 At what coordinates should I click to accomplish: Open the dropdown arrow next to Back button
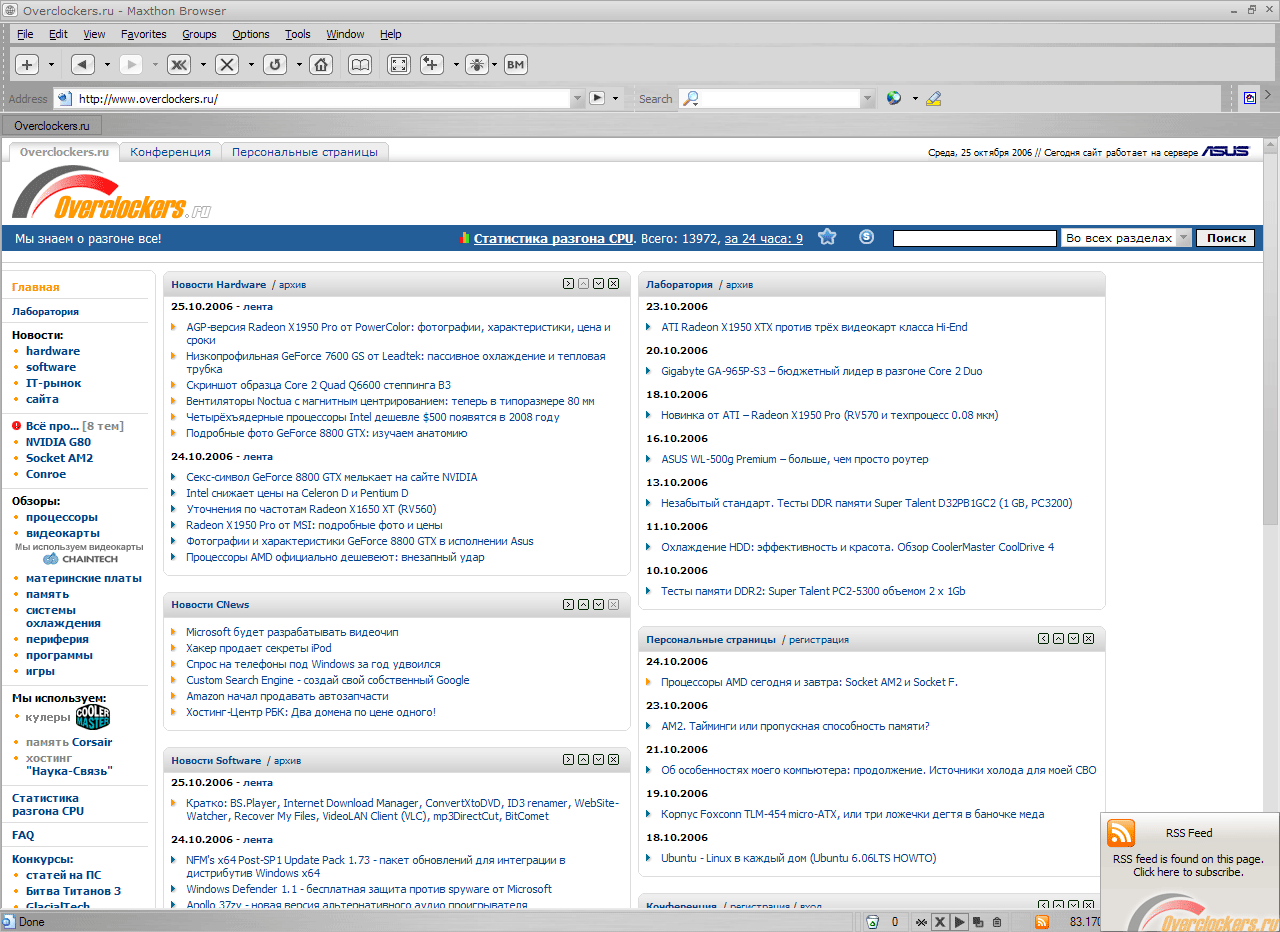click(x=107, y=65)
